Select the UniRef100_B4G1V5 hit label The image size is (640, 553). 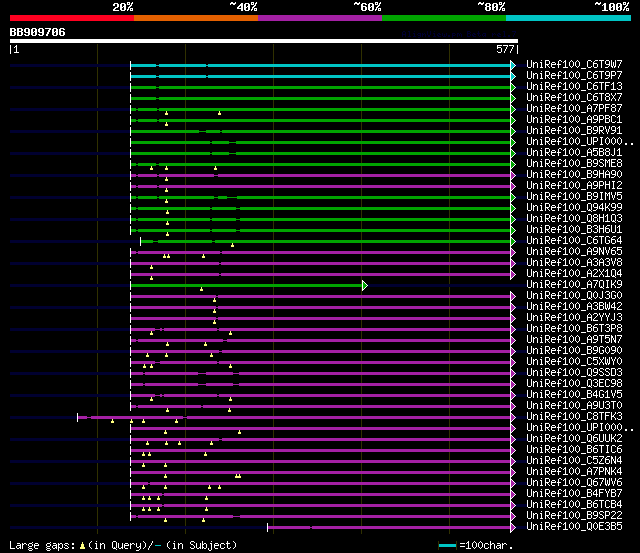(x=574, y=395)
